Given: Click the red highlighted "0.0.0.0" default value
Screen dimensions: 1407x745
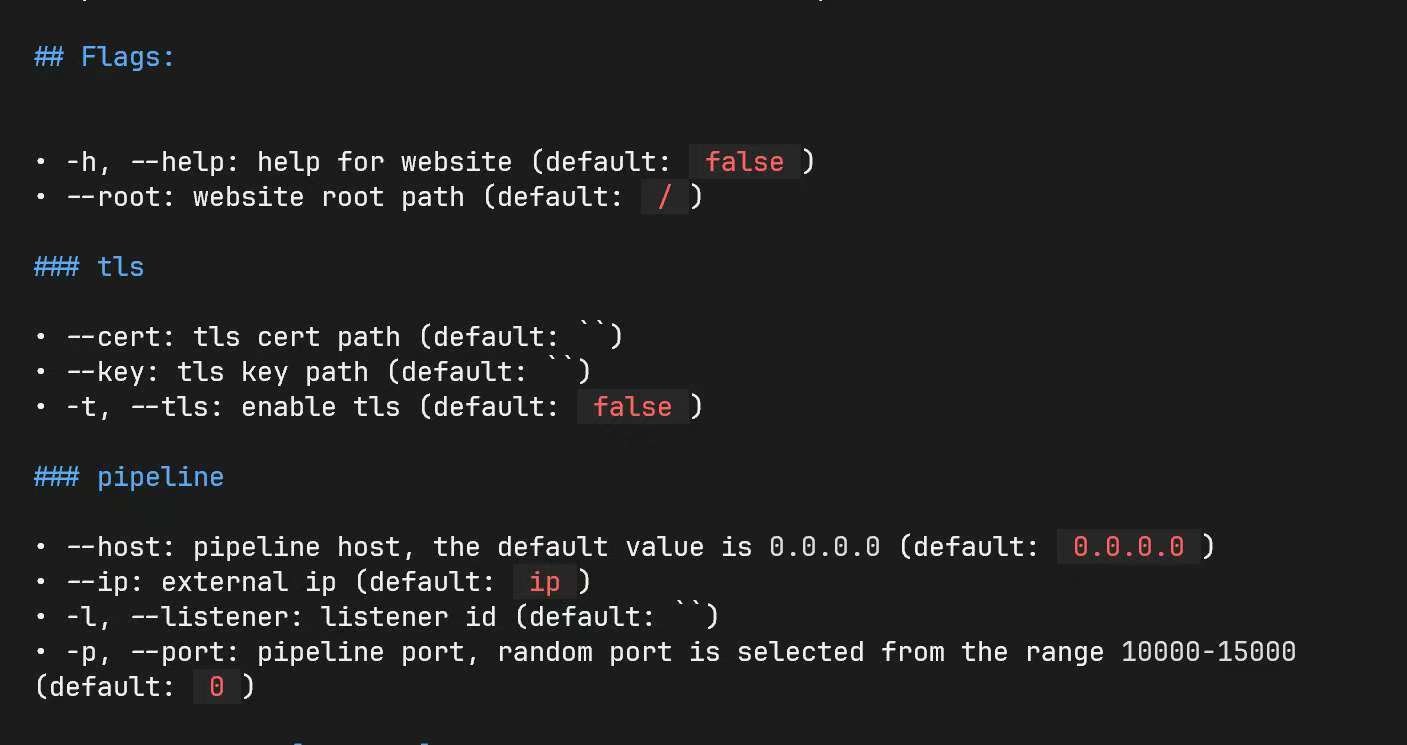Looking at the screenshot, I should pyautogui.click(x=1128, y=547).
